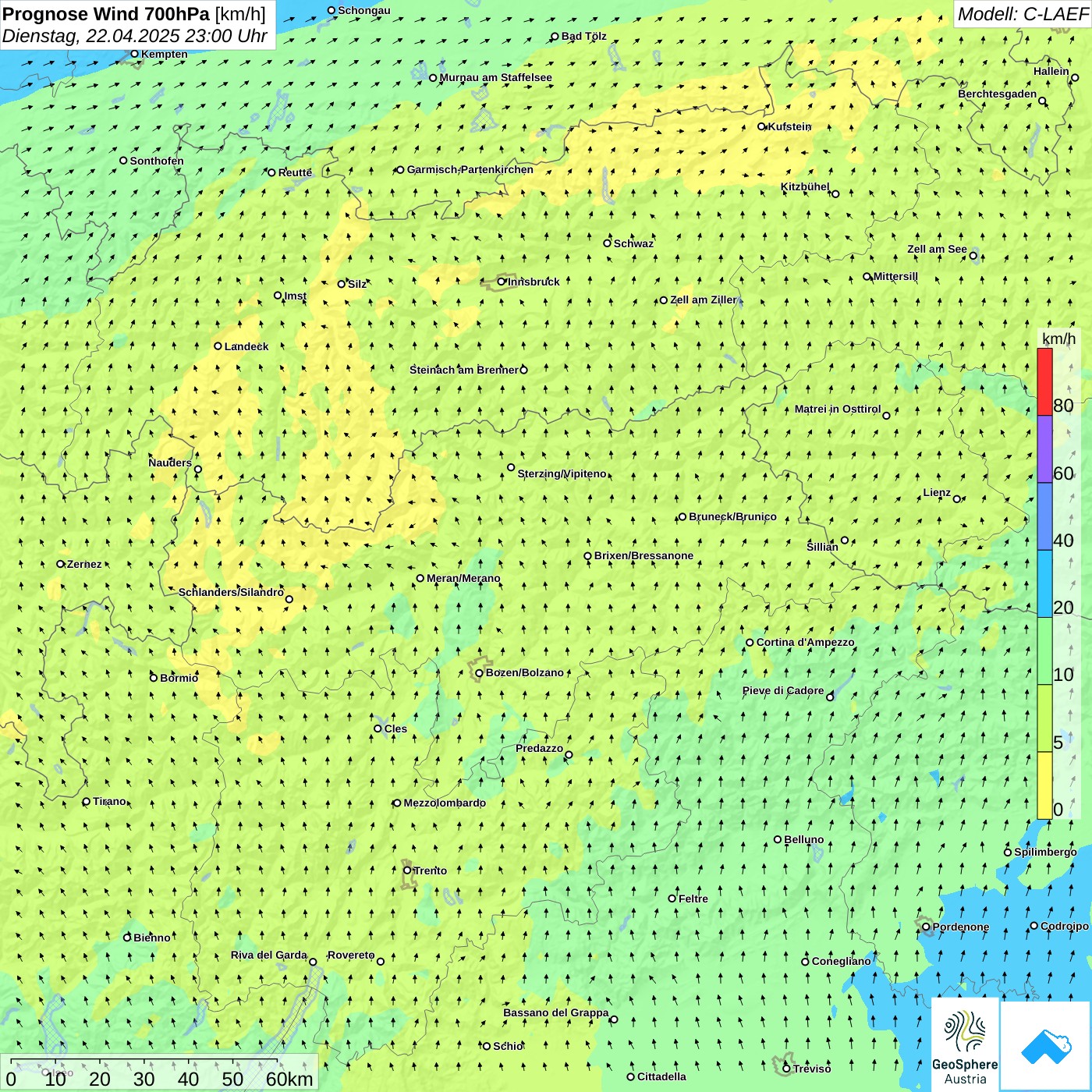Select the Tirano location marker circle

87,801
